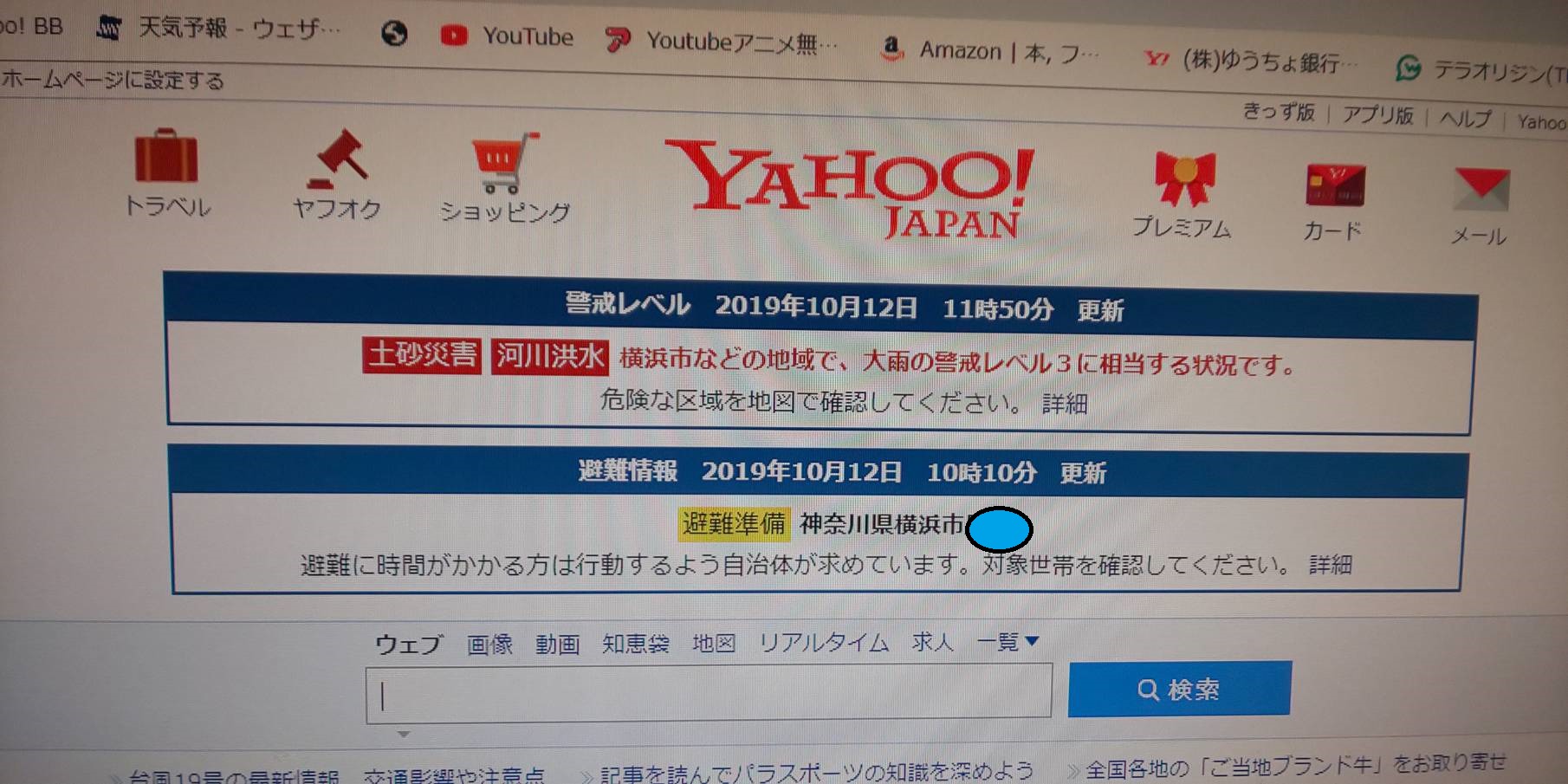This screenshot has width=1568, height=784.
Task: Select the 求人 search tab
Action: [x=932, y=641]
